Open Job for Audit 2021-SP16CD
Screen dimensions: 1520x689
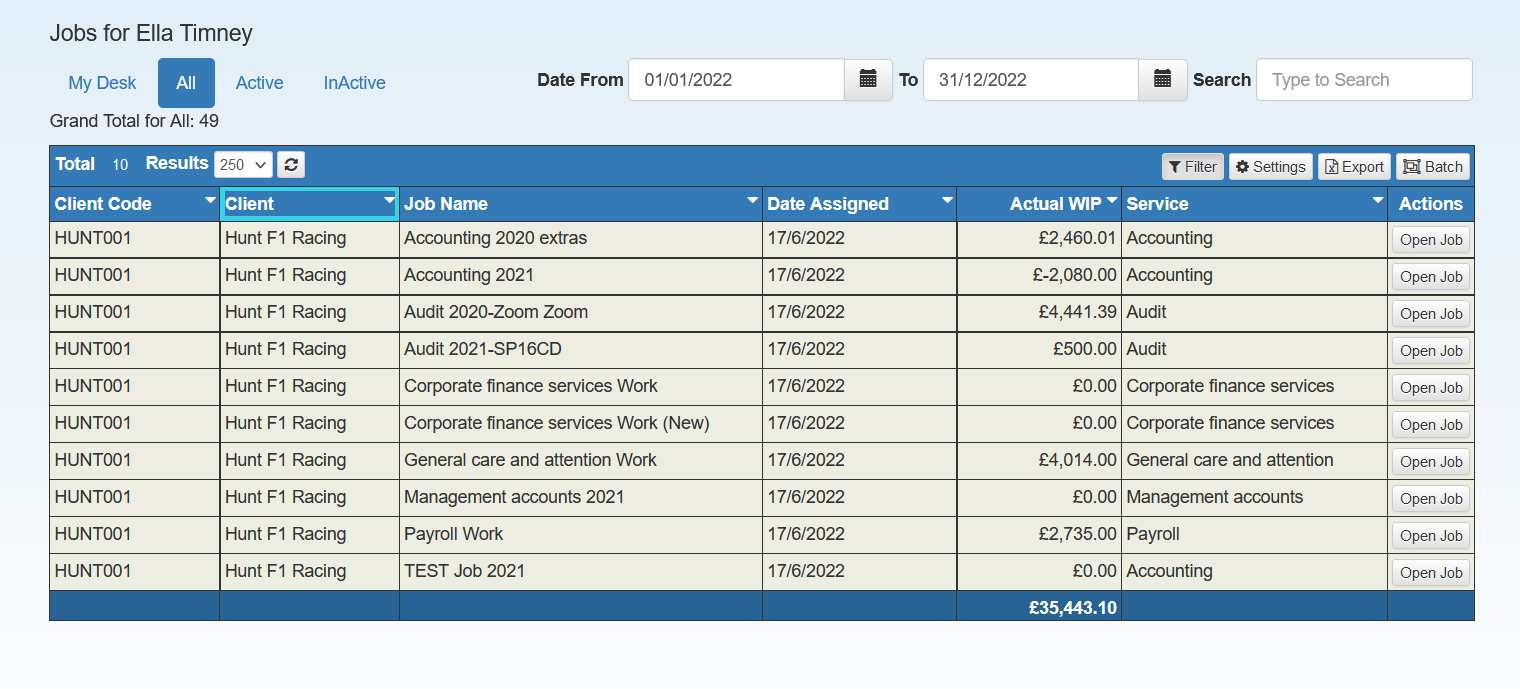[x=1430, y=351]
